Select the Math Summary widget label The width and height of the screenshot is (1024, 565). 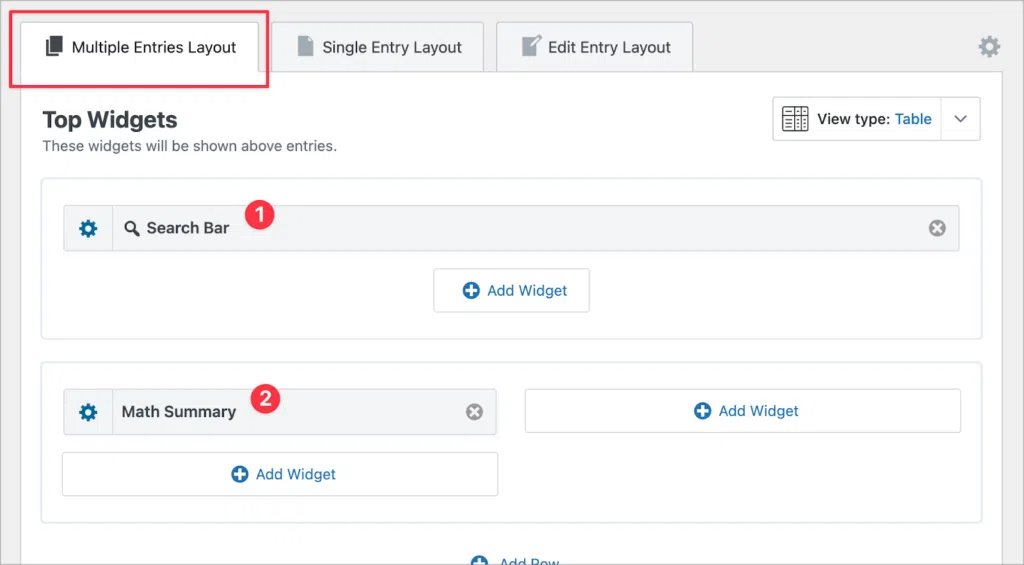[178, 412]
